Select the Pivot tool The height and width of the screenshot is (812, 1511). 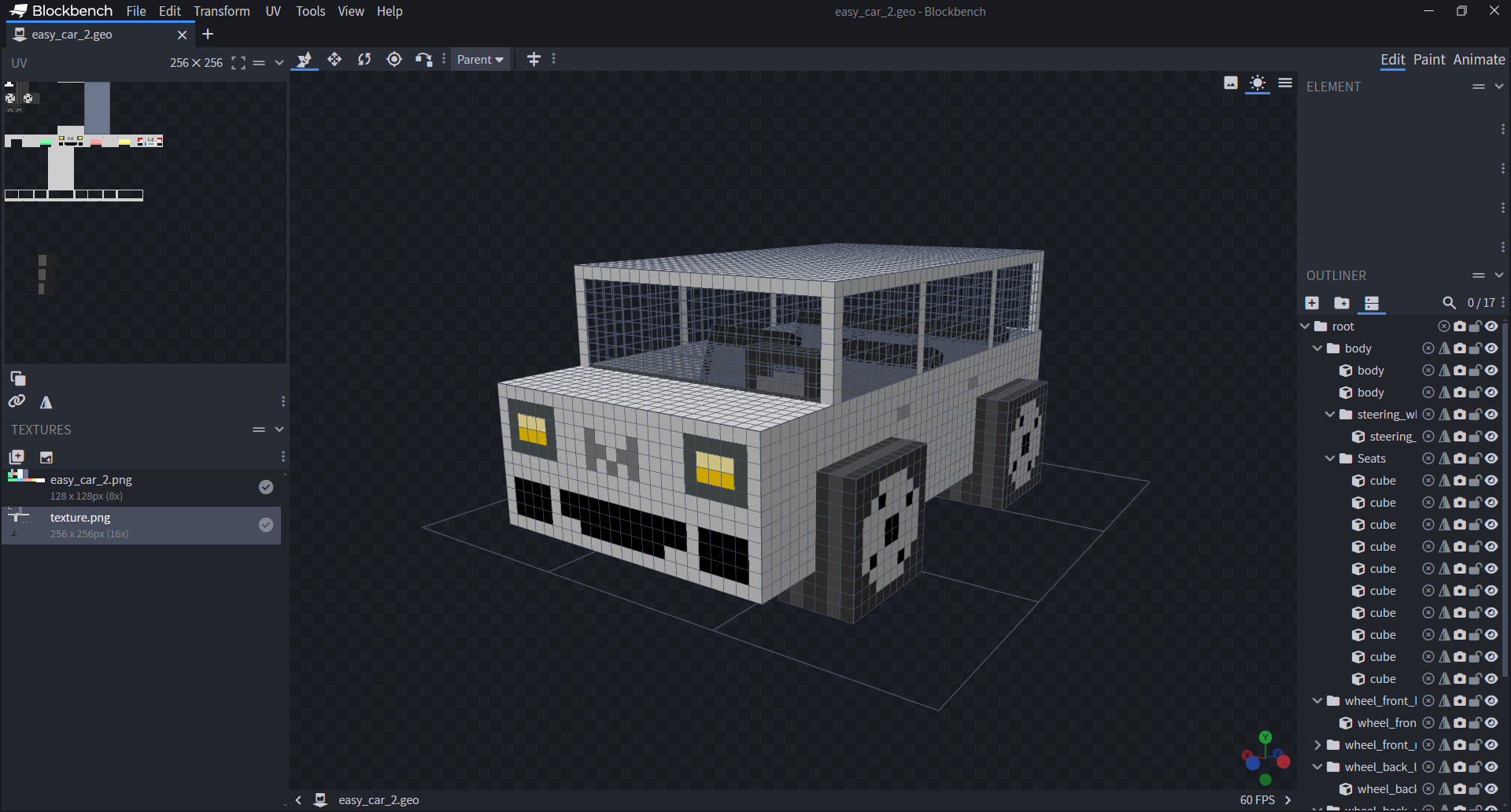tap(394, 60)
